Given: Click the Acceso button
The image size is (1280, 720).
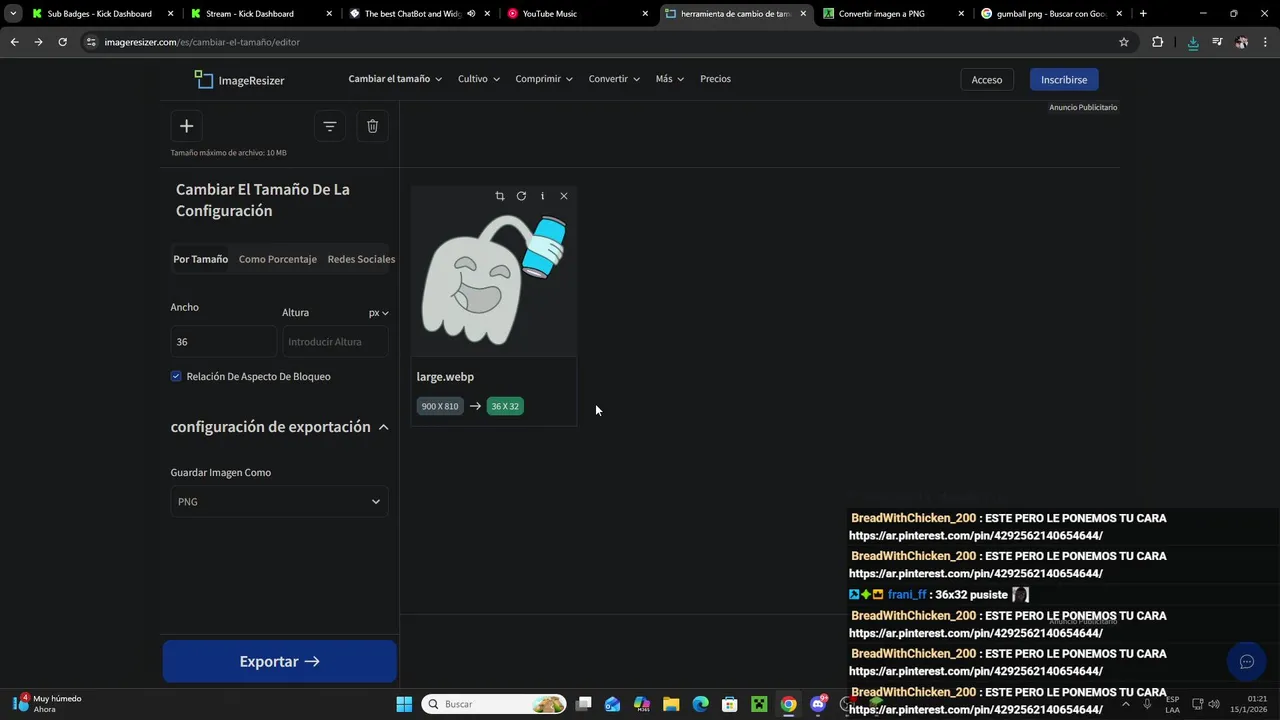Looking at the screenshot, I should [x=987, y=80].
